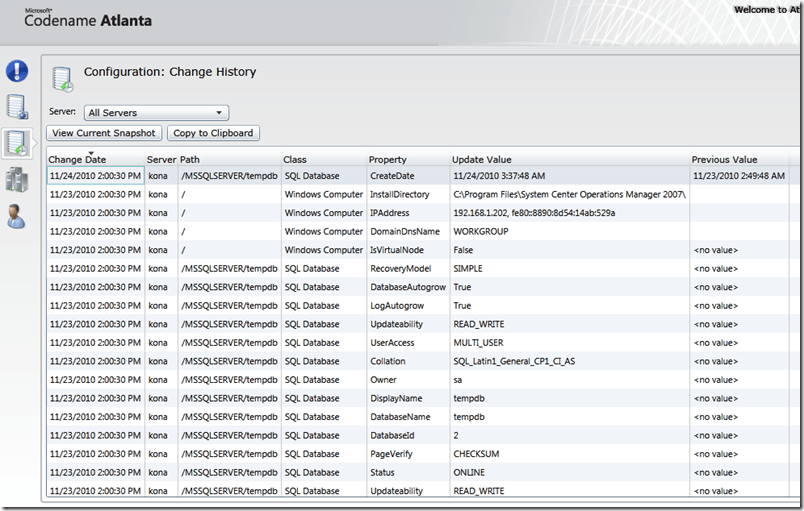
Task: Expand the All Servers dropdown
Action: (156, 113)
